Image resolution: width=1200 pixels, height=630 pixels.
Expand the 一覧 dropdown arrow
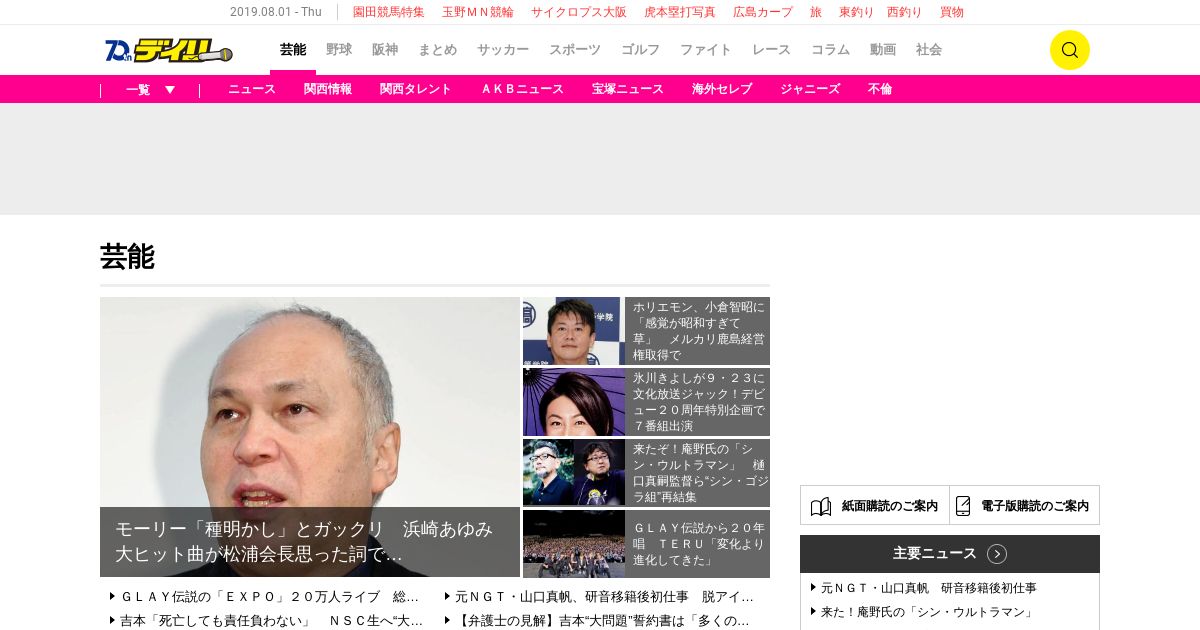coord(170,89)
